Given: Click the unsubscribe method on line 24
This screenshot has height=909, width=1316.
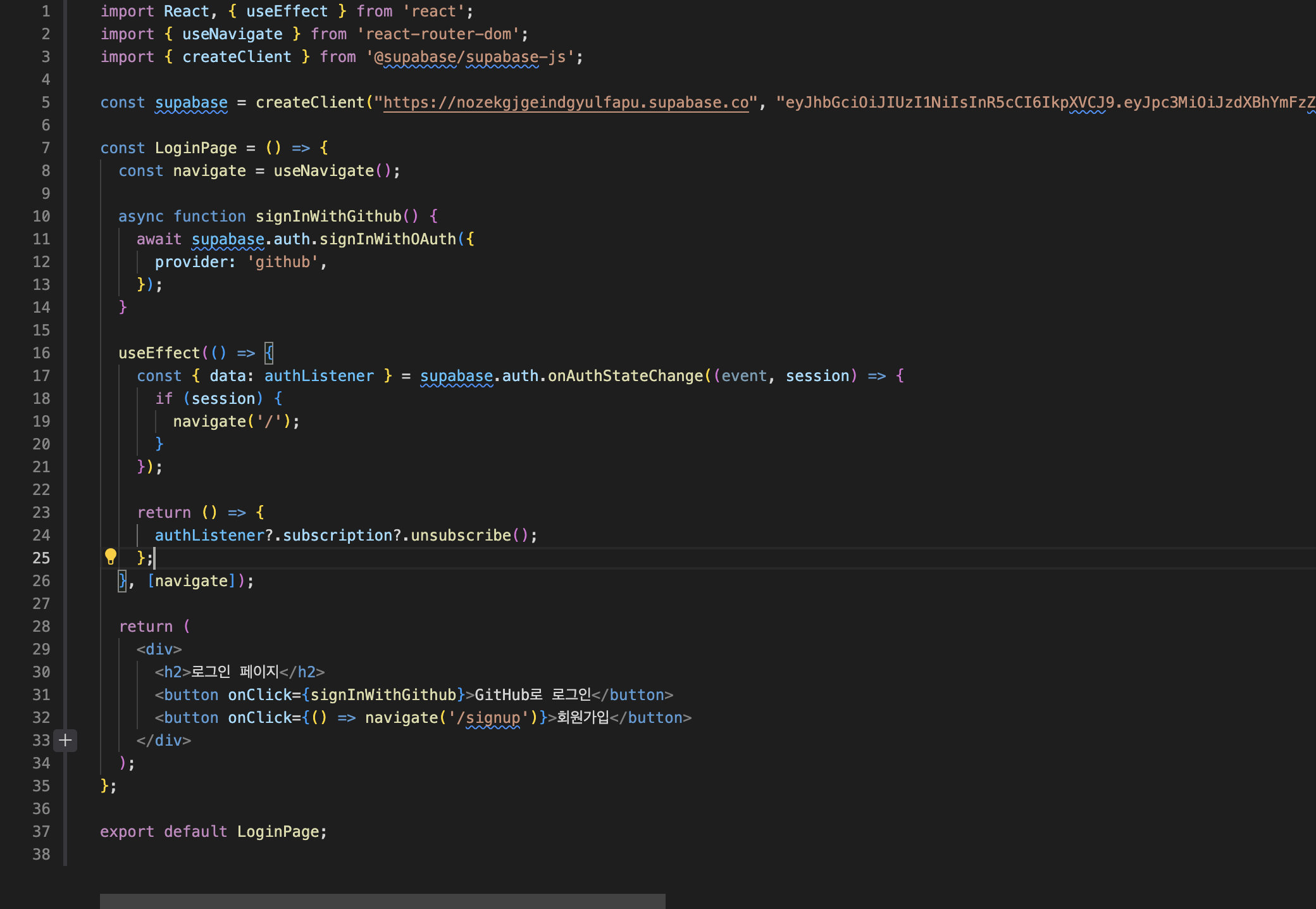Looking at the screenshot, I should coord(461,536).
